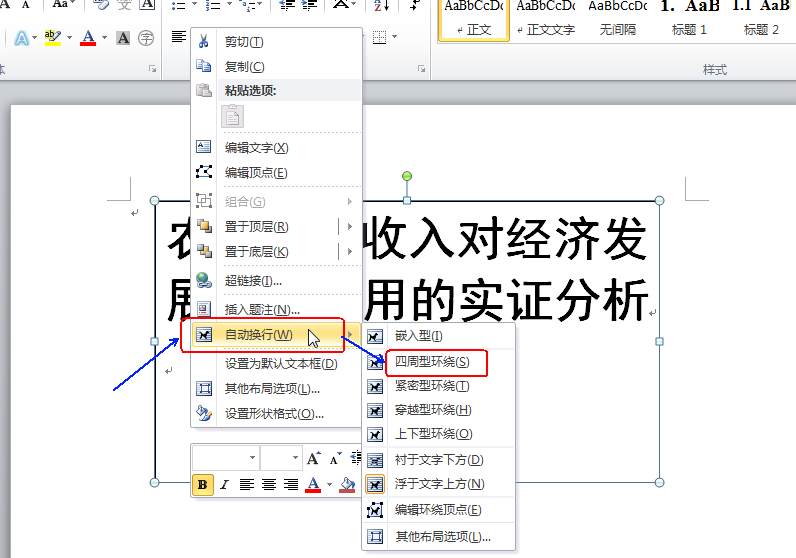The height and width of the screenshot is (558, 796).
Task: Select 衬于文字下方 option
Action: point(438,460)
